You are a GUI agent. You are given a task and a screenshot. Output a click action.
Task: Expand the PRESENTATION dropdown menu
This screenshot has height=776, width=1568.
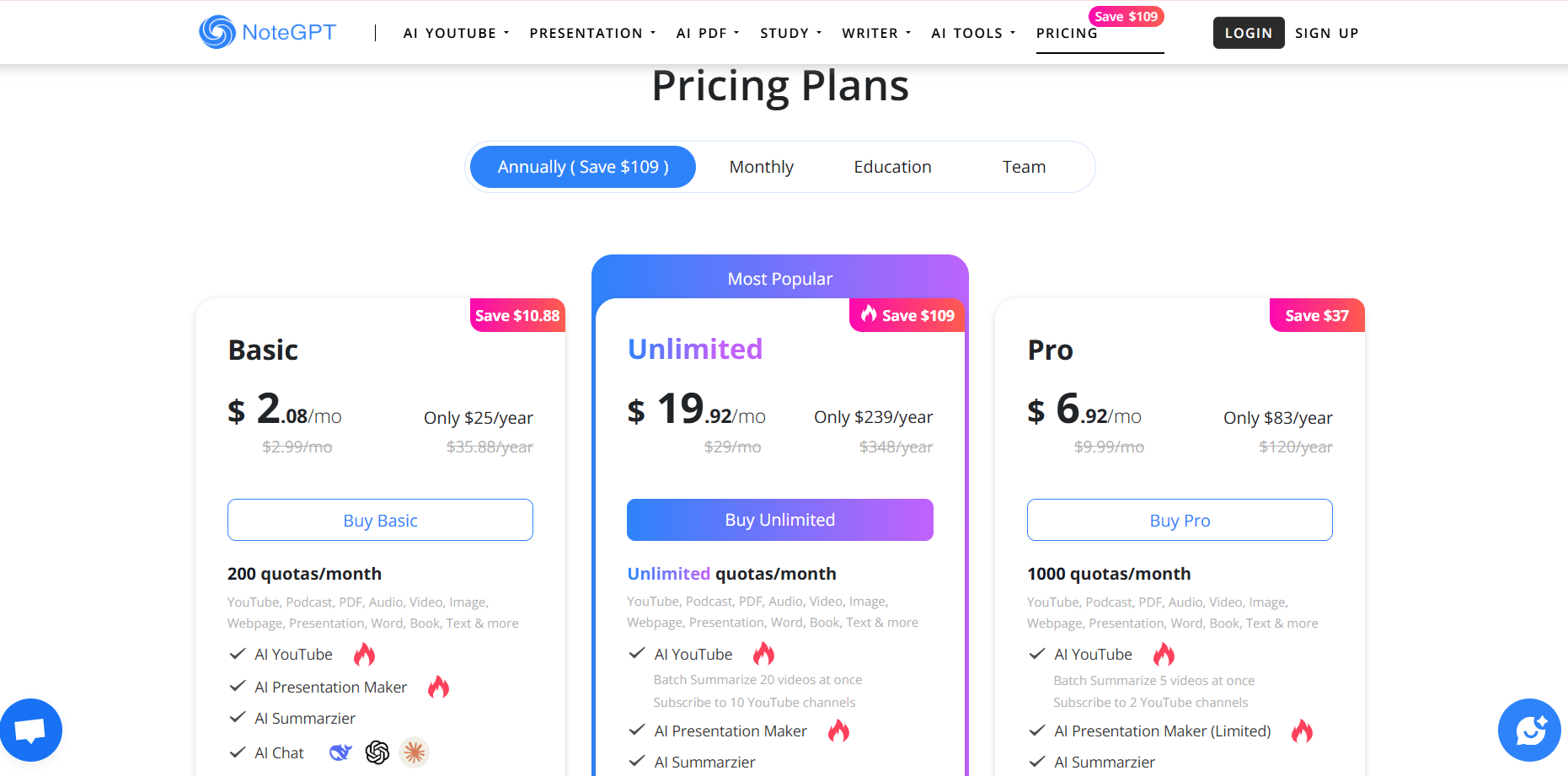tap(592, 33)
